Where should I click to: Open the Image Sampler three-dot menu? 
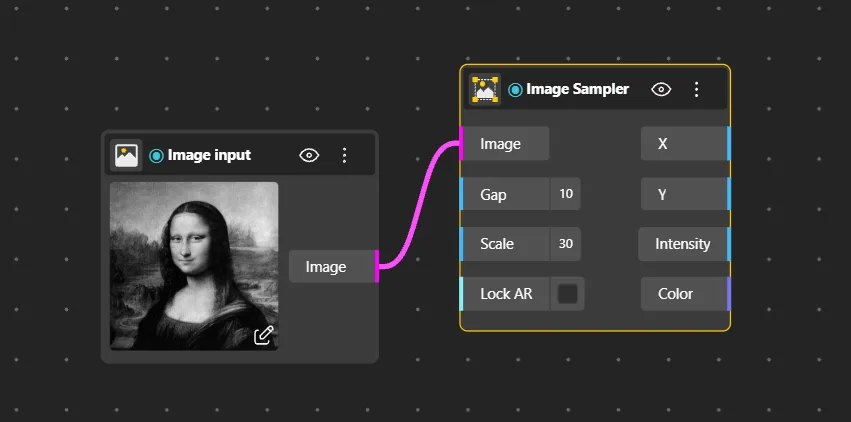coord(696,89)
